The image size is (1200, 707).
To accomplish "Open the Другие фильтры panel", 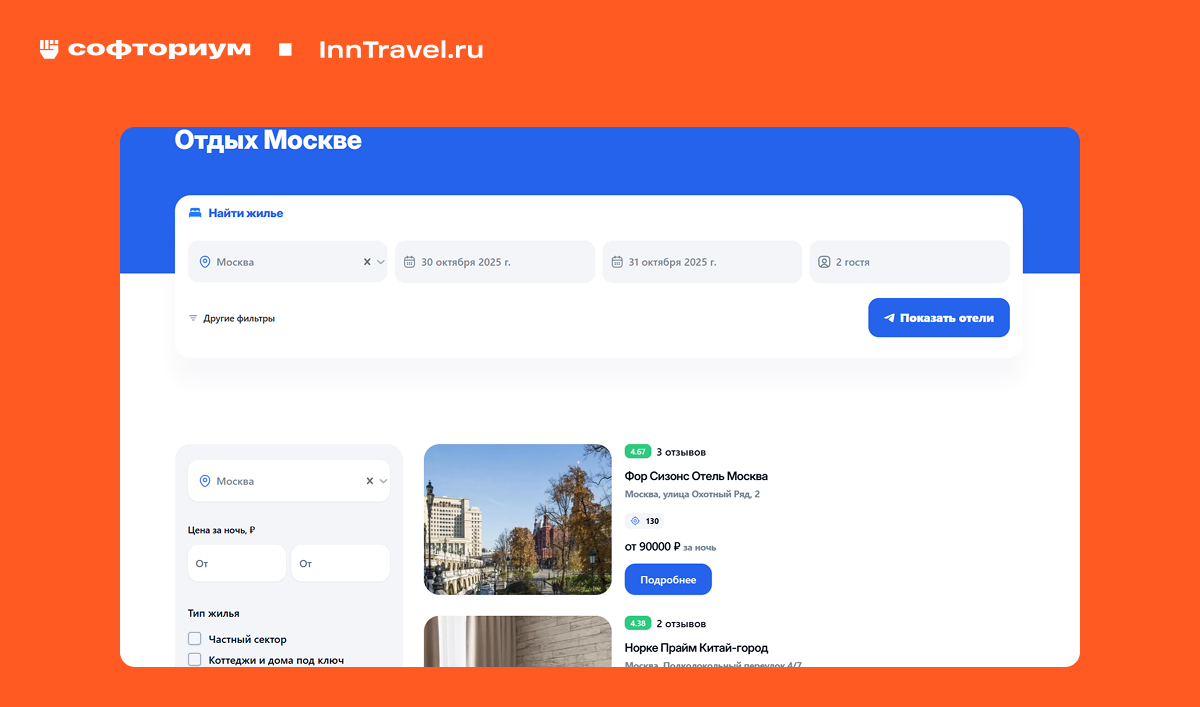I will click(240, 317).
